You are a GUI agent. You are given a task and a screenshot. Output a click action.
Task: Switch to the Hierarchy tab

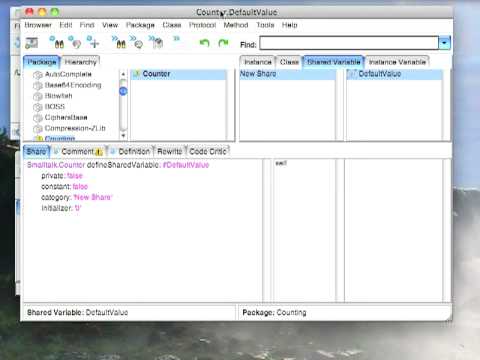point(80,62)
